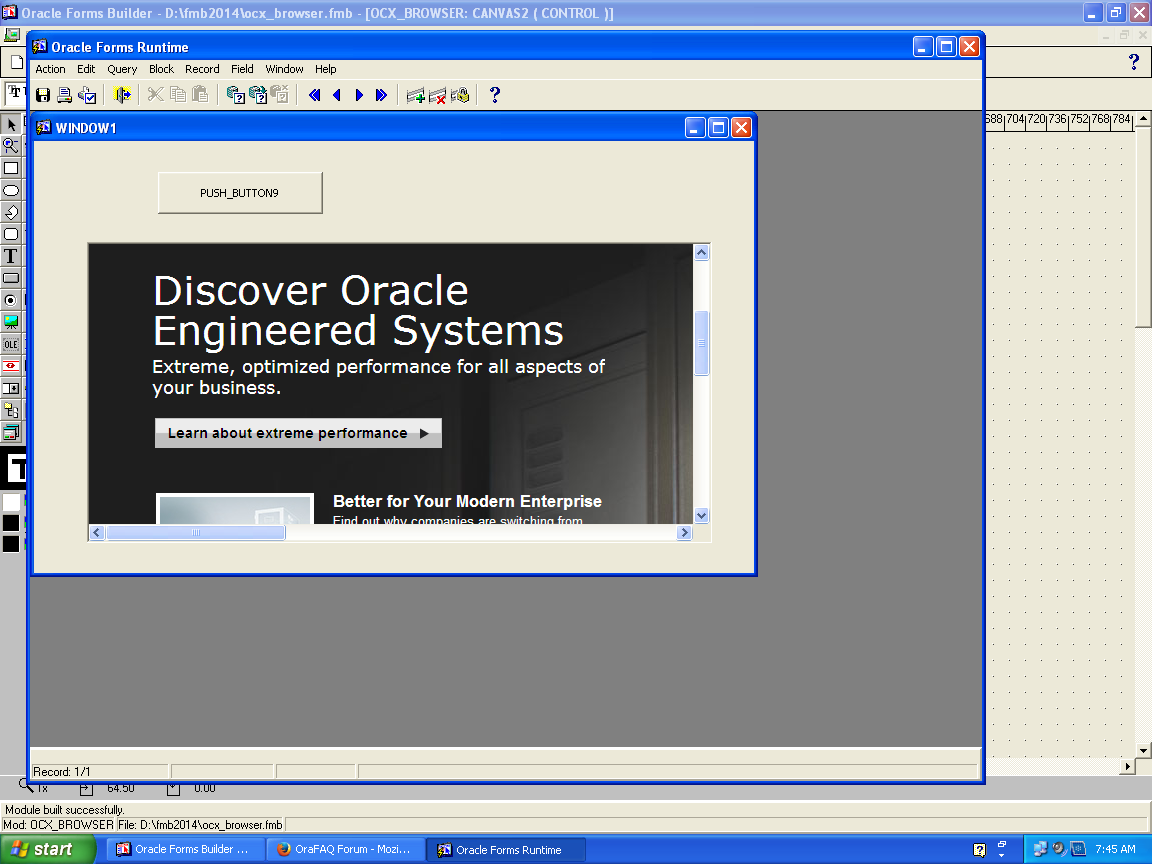Screen dimensions: 1152x864
Task: Click the Exit door icon
Action: 122,95
